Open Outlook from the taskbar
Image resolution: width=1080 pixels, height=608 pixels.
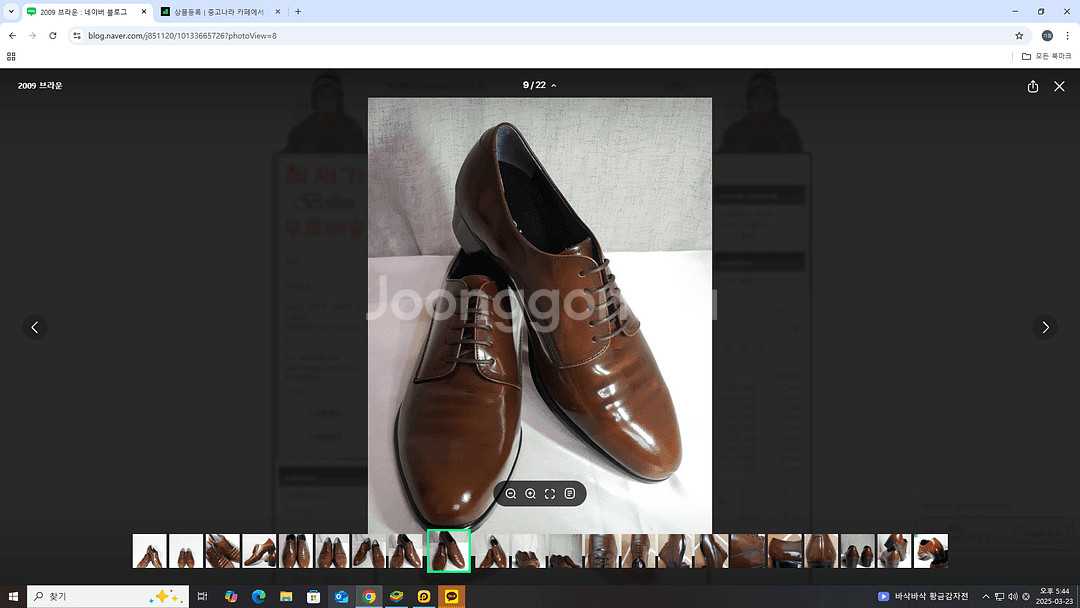(x=341, y=596)
